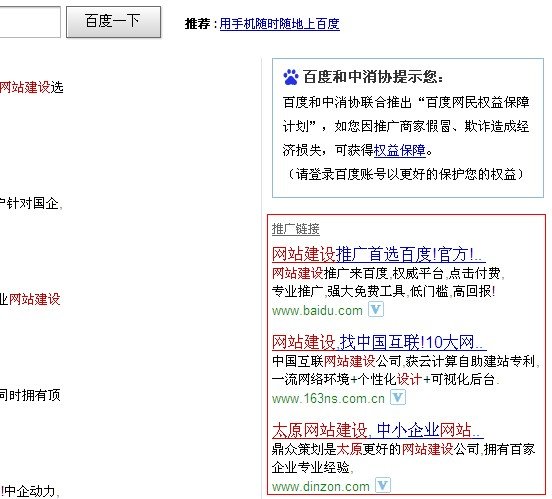Open ad titled 太原网站建设, 中小企业网站

(x=378, y=430)
